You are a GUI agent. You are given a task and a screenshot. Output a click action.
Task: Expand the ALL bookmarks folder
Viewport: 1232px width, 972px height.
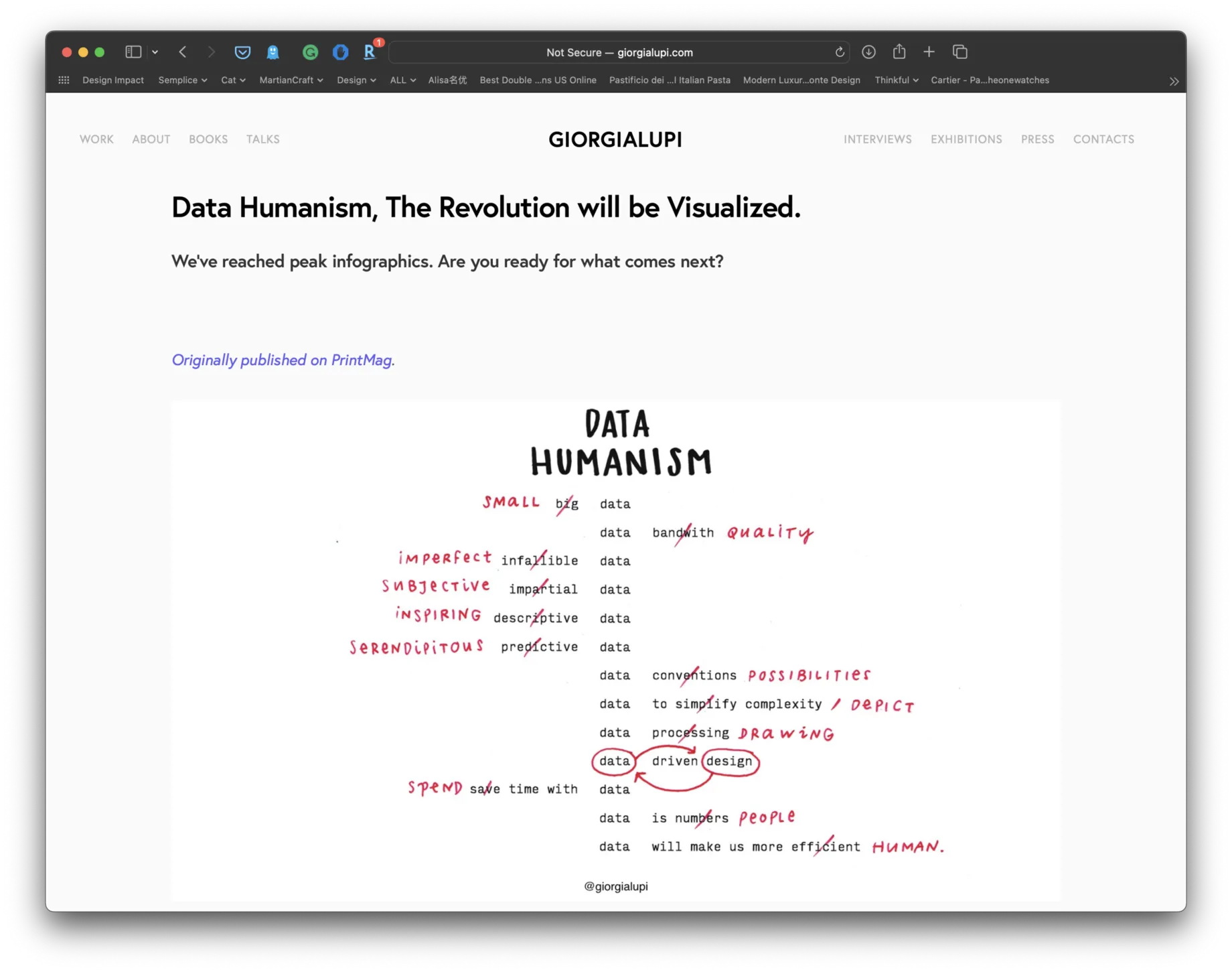[402, 80]
